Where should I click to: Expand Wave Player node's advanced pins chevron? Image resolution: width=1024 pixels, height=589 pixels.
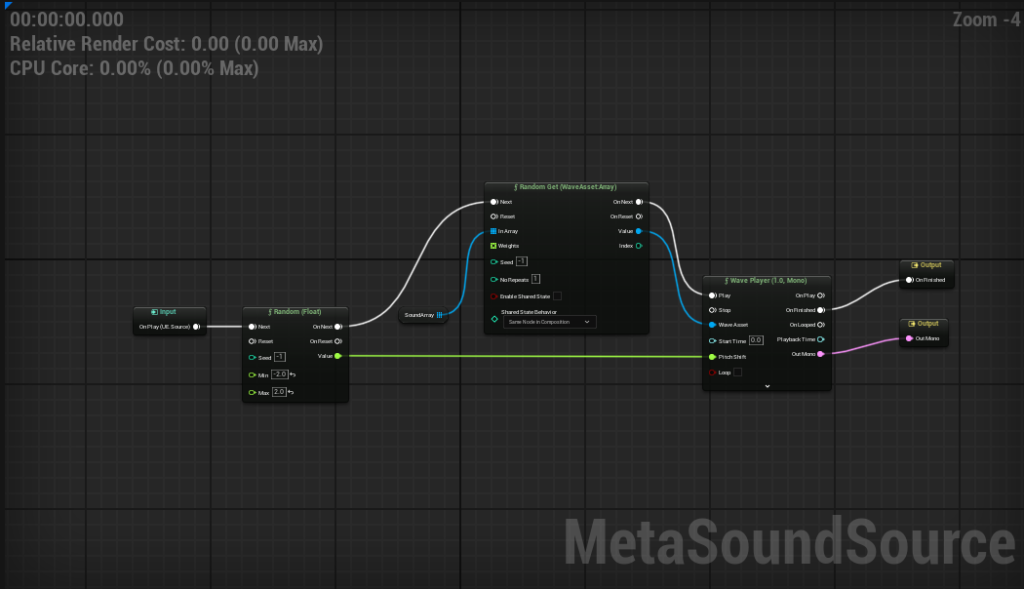pyautogui.click(x=767, y=385)
